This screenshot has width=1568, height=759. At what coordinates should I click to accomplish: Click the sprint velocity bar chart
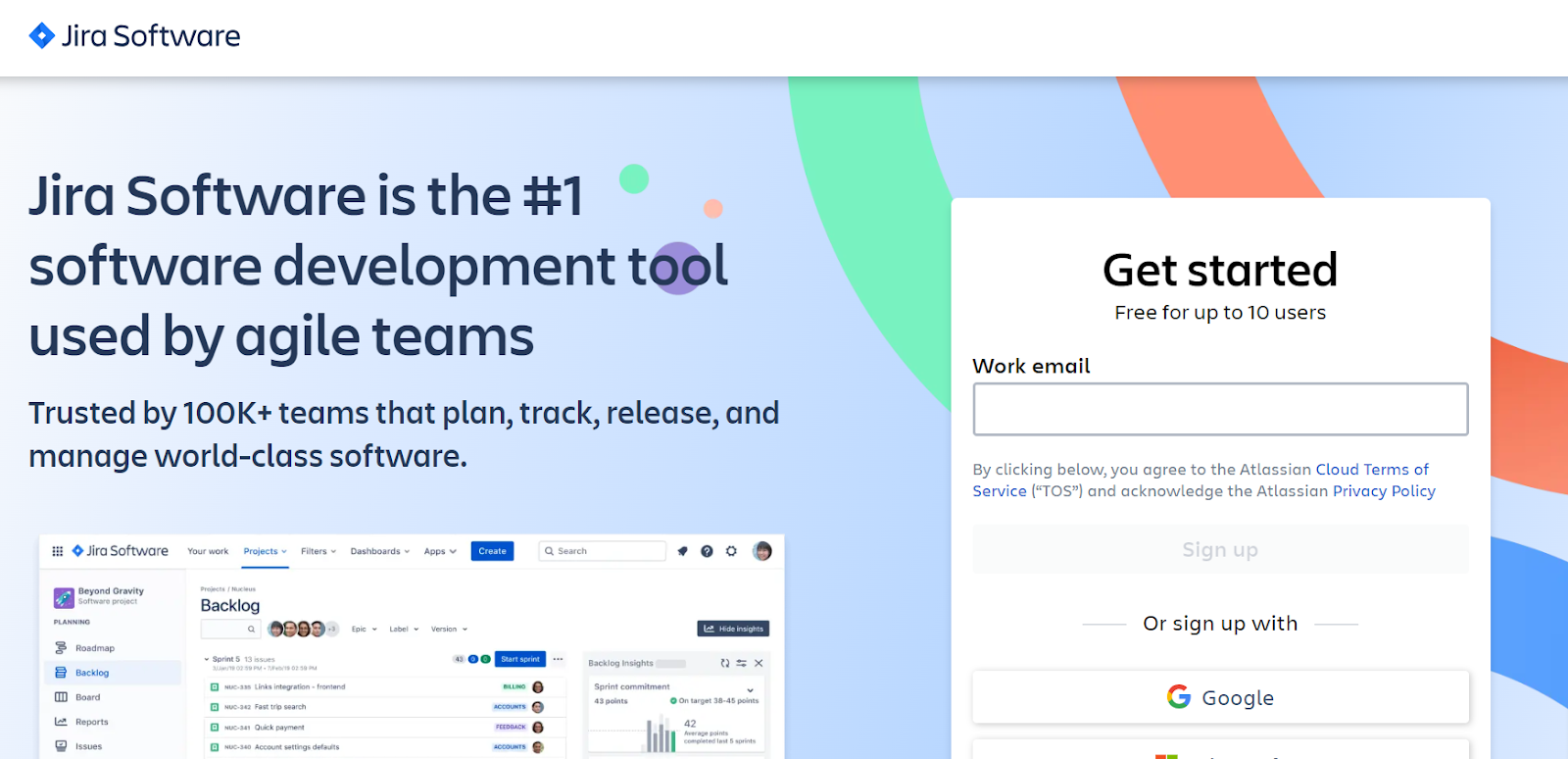click(x=661, y=734)
